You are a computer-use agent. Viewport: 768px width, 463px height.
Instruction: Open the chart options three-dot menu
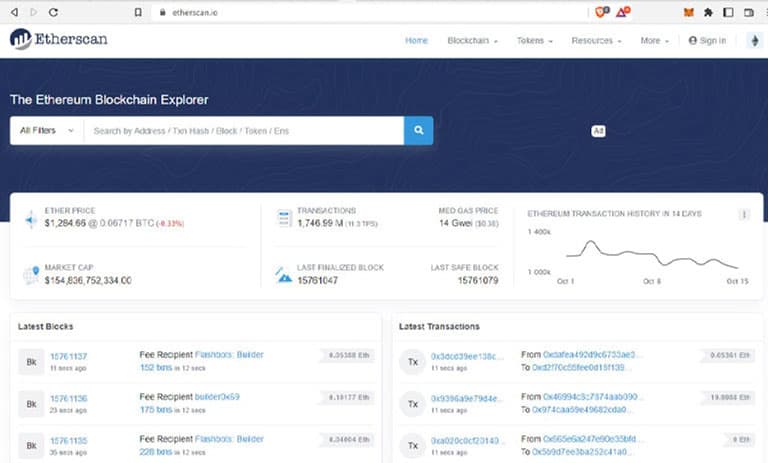click(x=744, y=214)
